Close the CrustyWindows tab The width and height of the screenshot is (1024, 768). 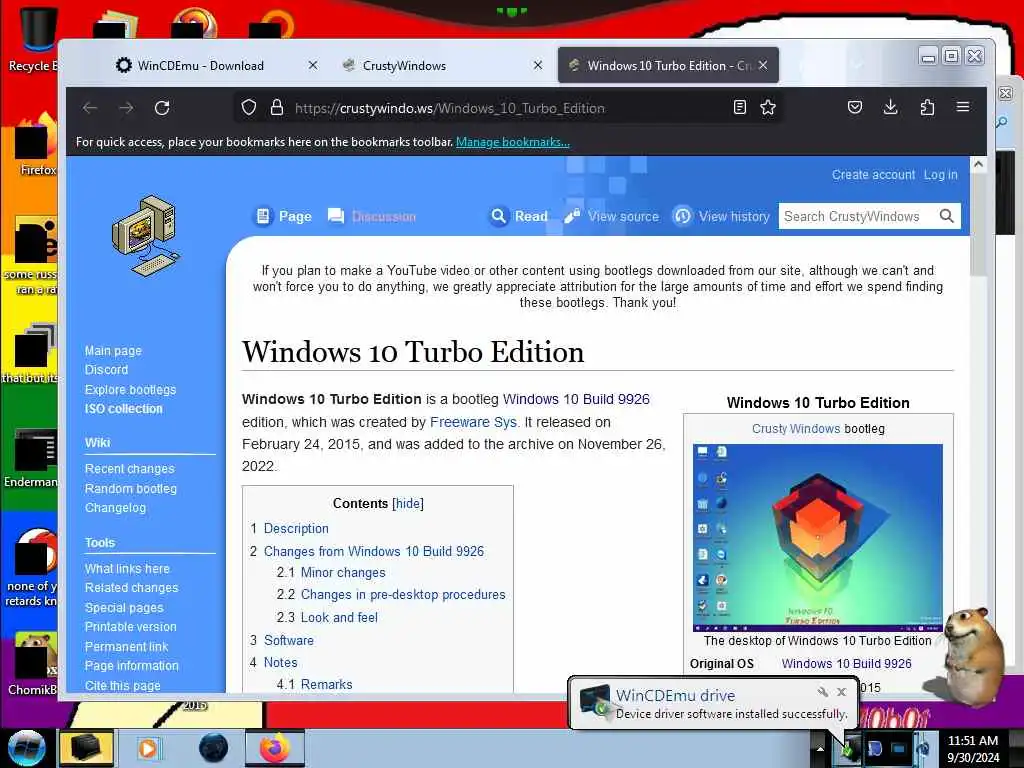pos(537,65)
